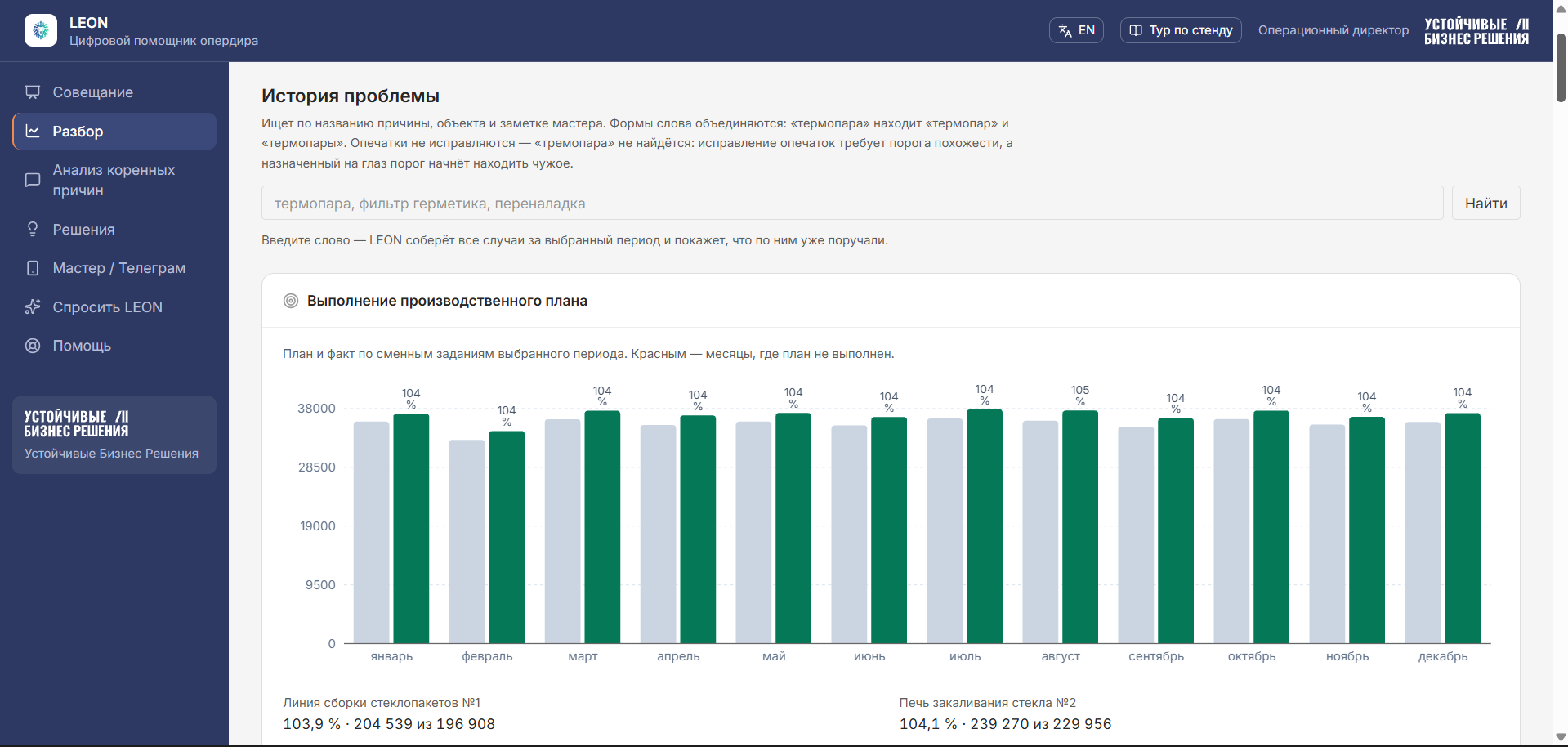Click the Найти search button
Viewport: 1568px width, 747px height.
[x=1485, y=203]
